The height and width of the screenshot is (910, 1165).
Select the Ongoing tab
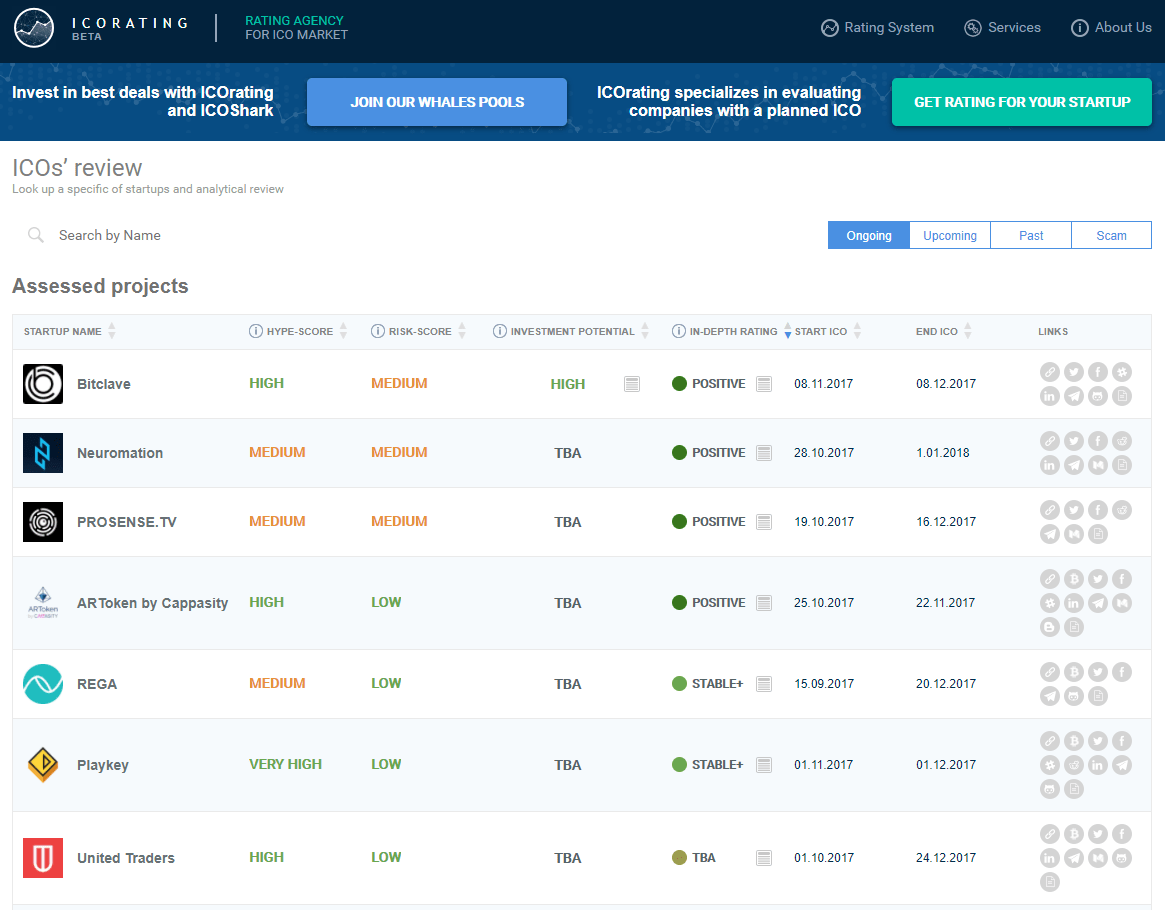[x=869, y=235]
